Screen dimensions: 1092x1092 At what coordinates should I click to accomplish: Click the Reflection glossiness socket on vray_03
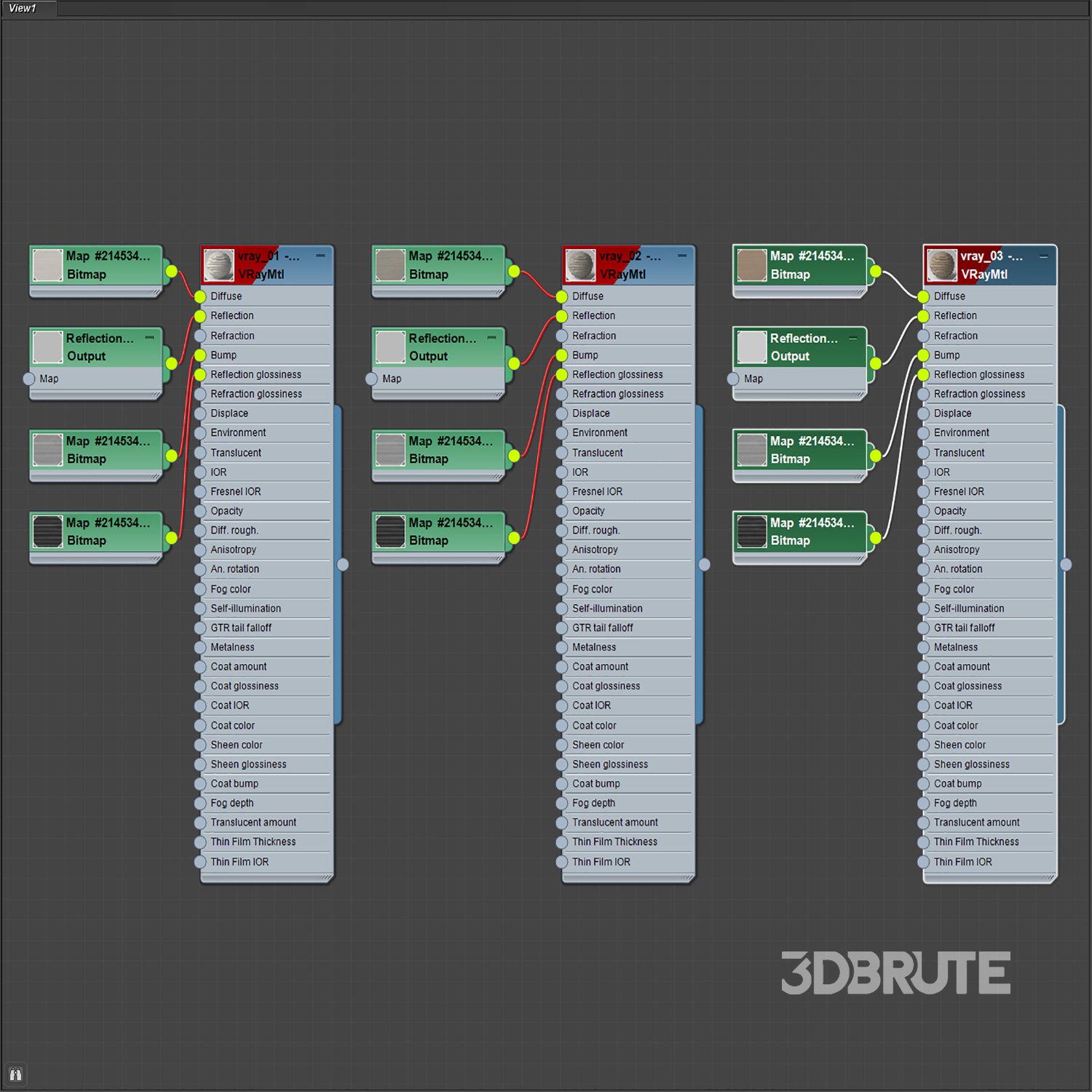coord(923,375)
